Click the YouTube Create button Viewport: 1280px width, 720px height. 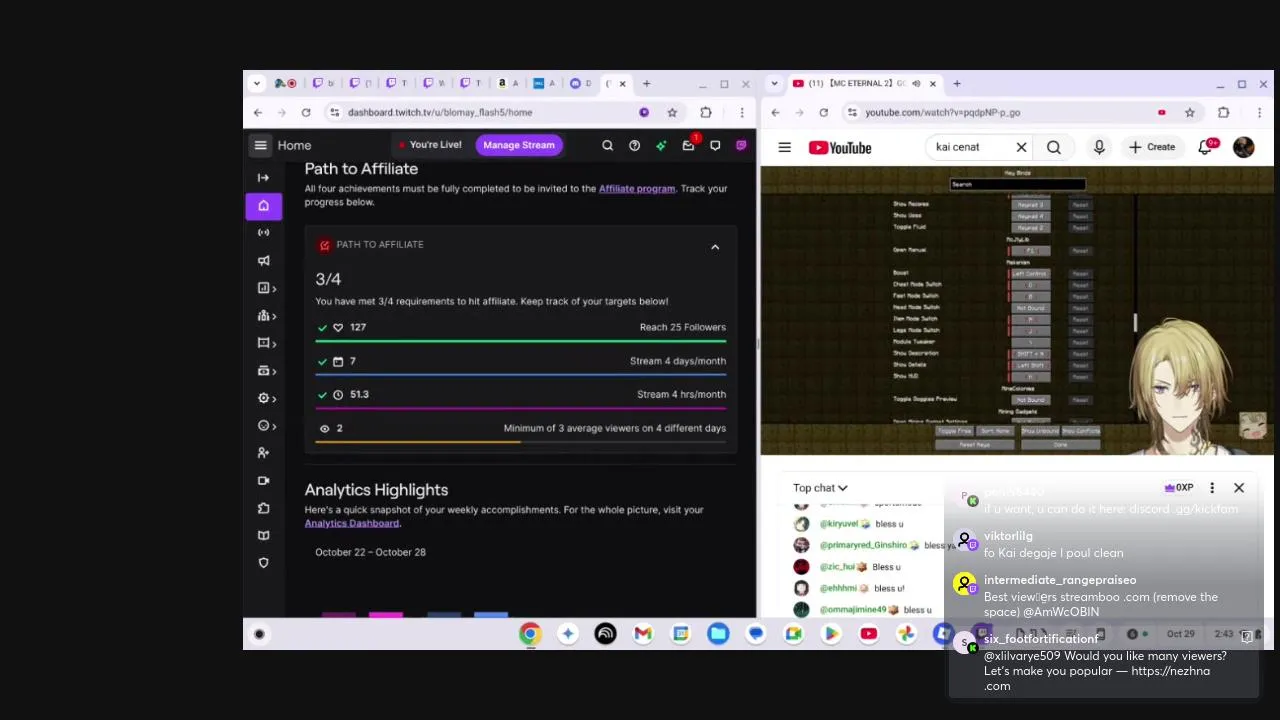point(1152,148)
